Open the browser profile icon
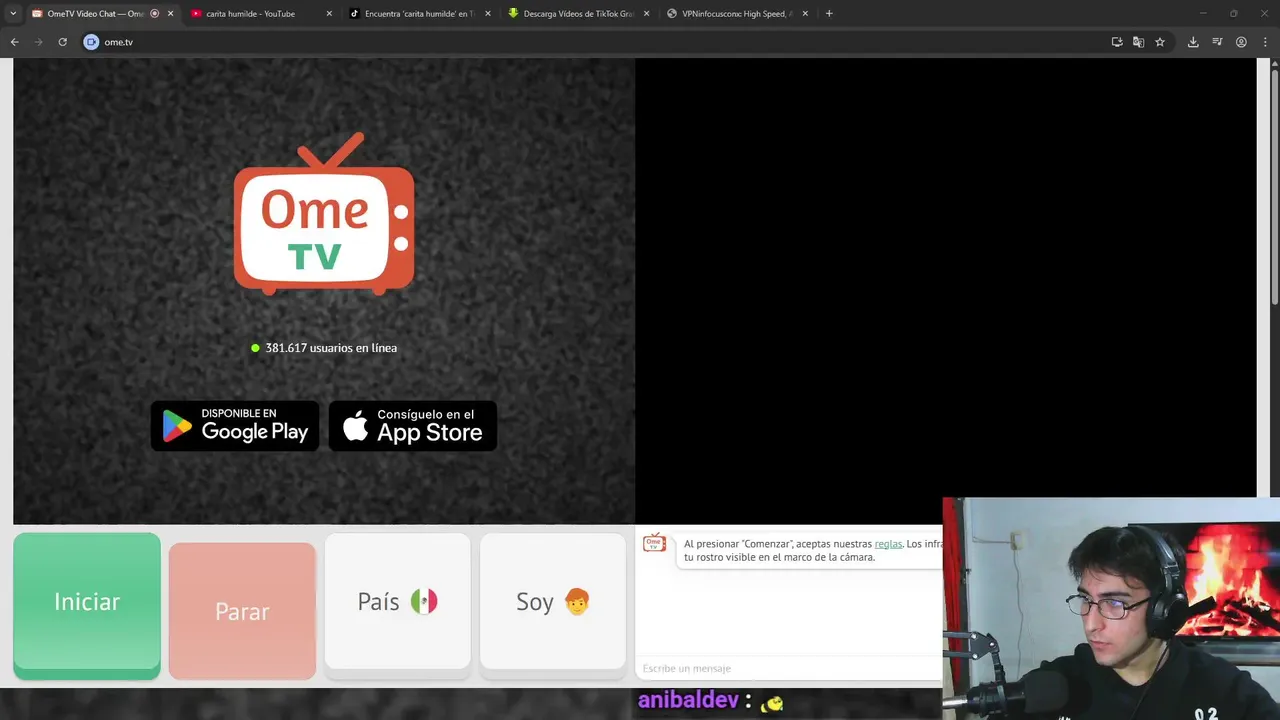This screenshot has height=720, width=1280. (x=1241, y=42)
